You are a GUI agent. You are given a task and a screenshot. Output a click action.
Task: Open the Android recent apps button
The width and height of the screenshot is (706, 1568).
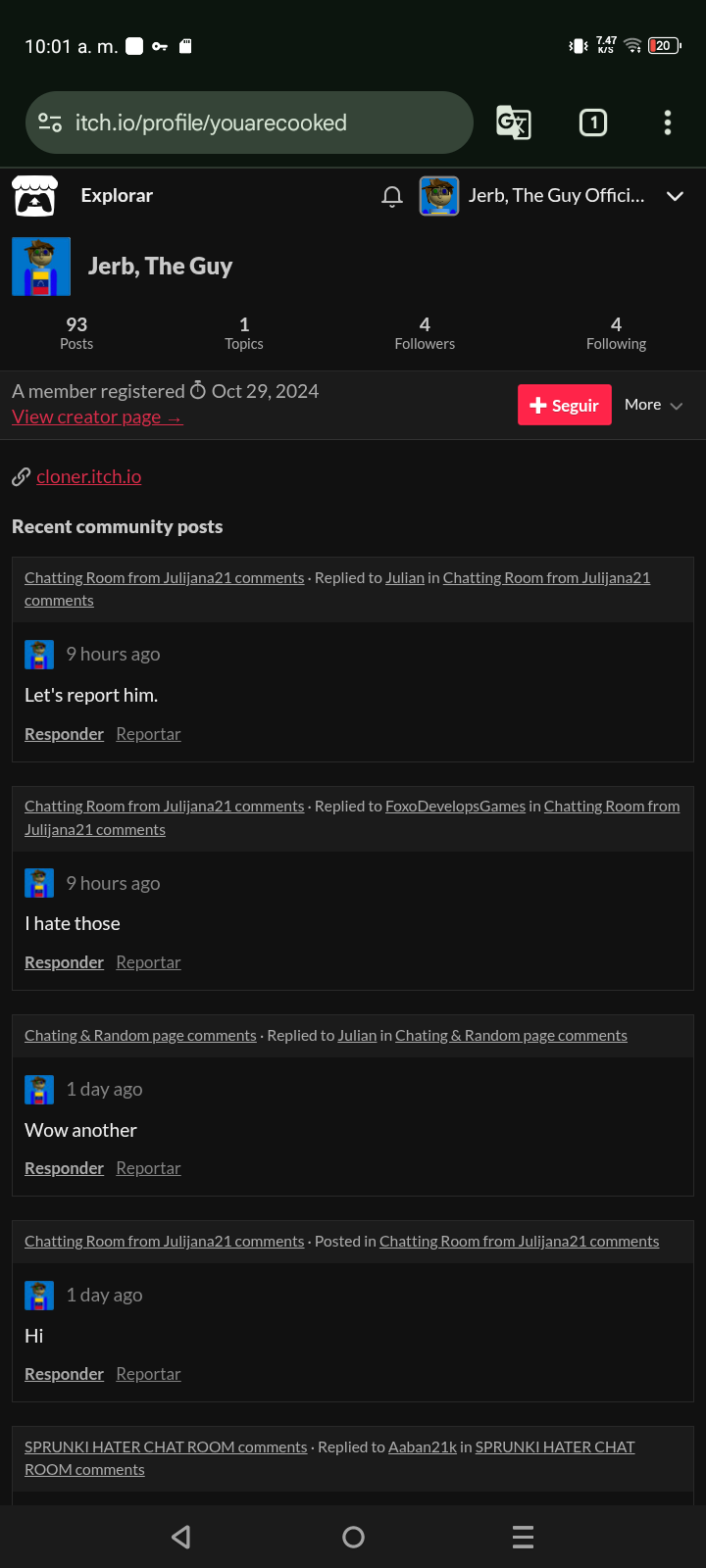[x=524, y=1537]
